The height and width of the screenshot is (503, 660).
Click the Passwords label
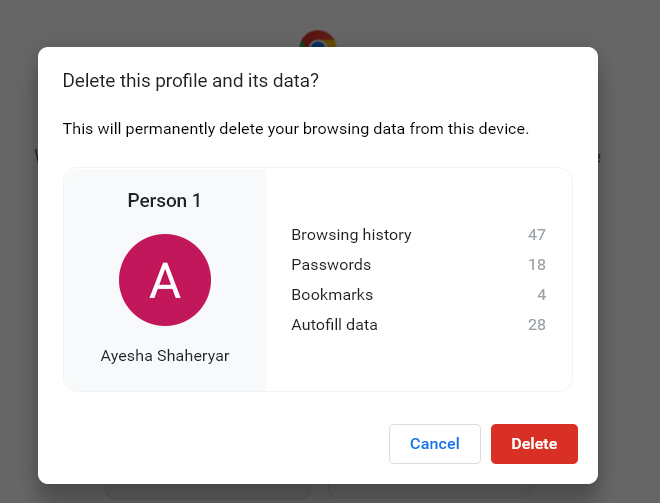[331, 265]
